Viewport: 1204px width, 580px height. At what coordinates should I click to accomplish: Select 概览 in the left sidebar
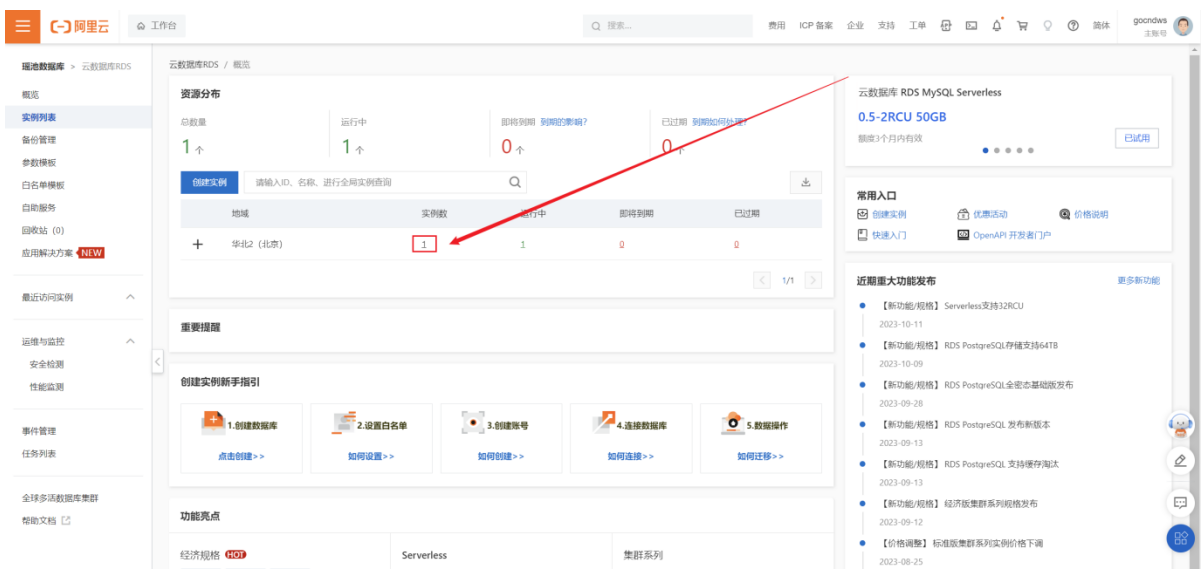point(31,95)
